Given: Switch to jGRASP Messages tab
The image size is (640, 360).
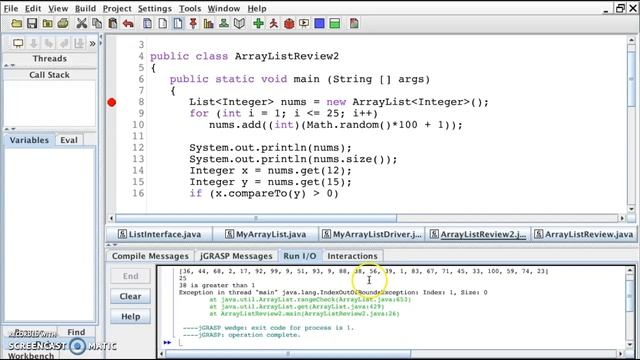Looking at the screenshot, I should point(236,256).
